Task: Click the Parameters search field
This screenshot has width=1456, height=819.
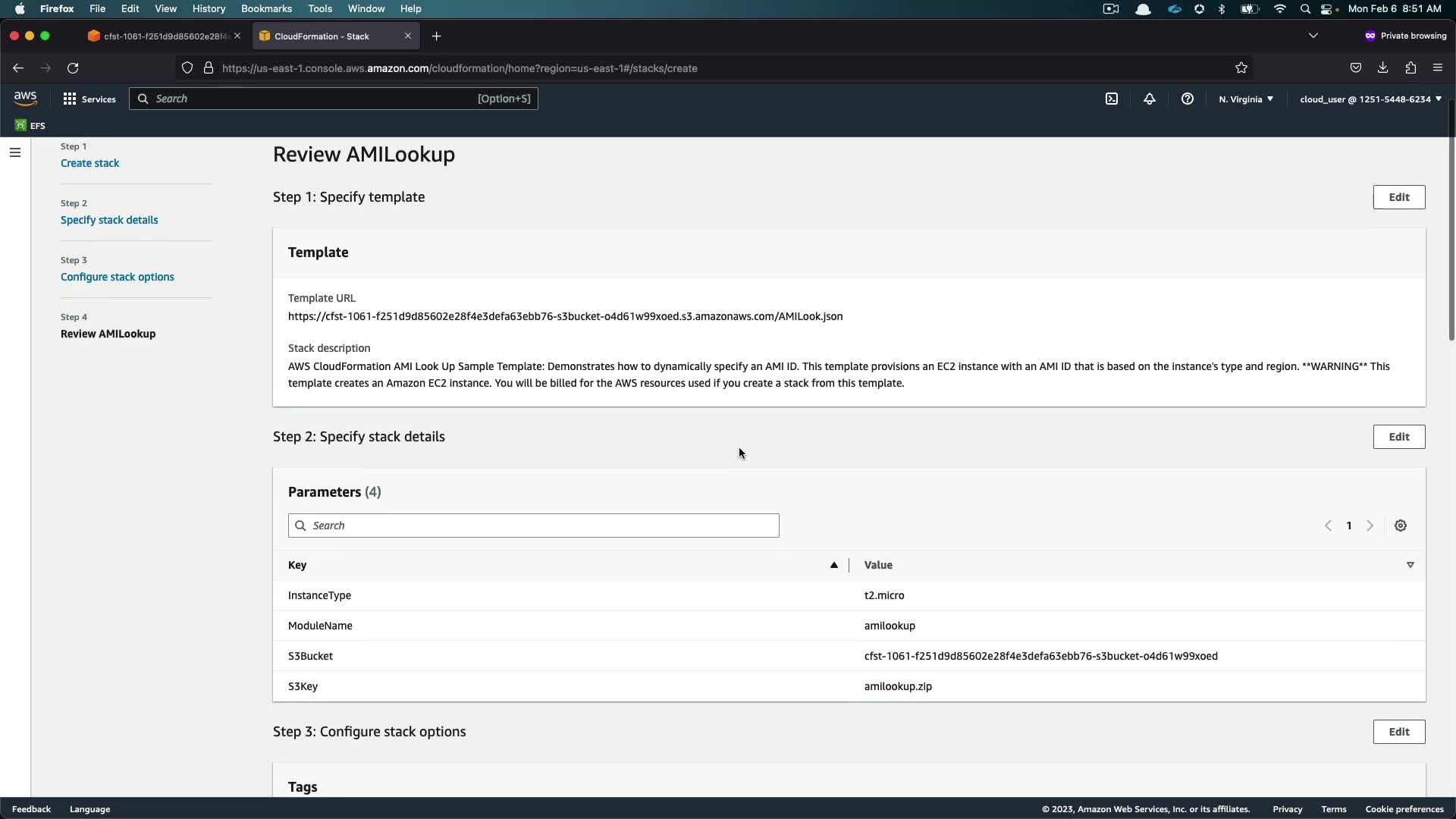Action: (533, 526)
